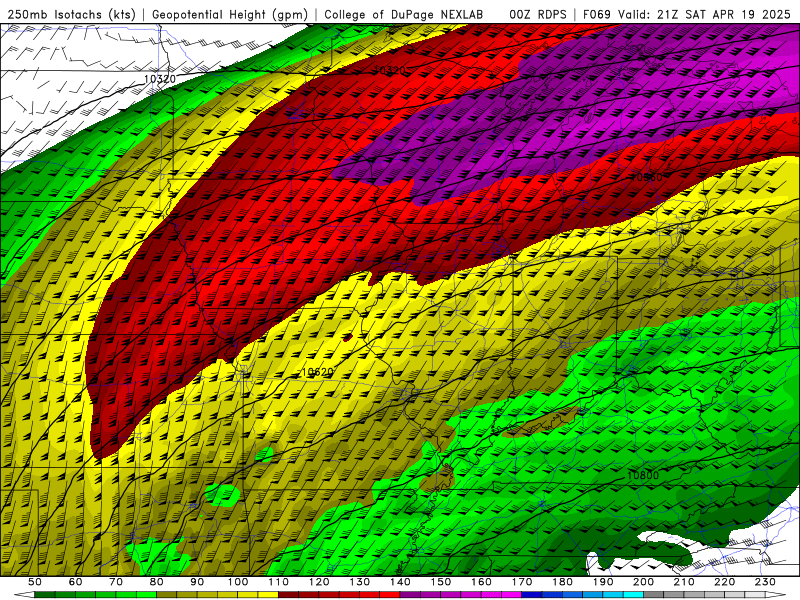Click the '10560' height contour label

646,177
